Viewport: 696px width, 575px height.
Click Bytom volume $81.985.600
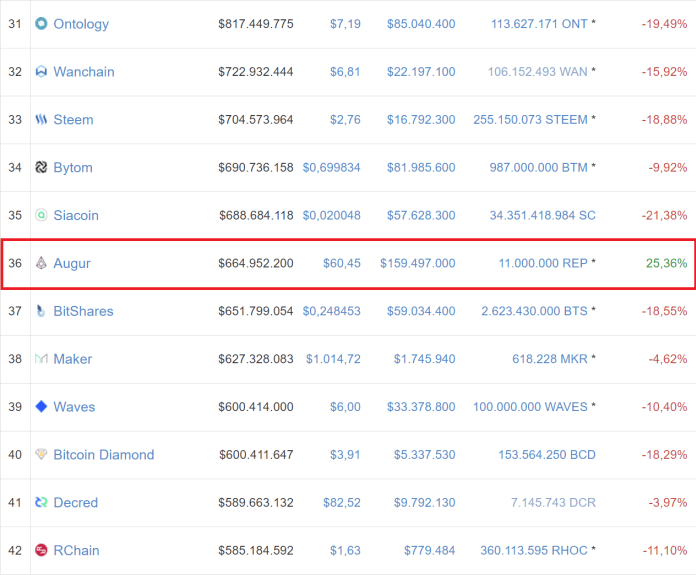click(x=421, y=168)
